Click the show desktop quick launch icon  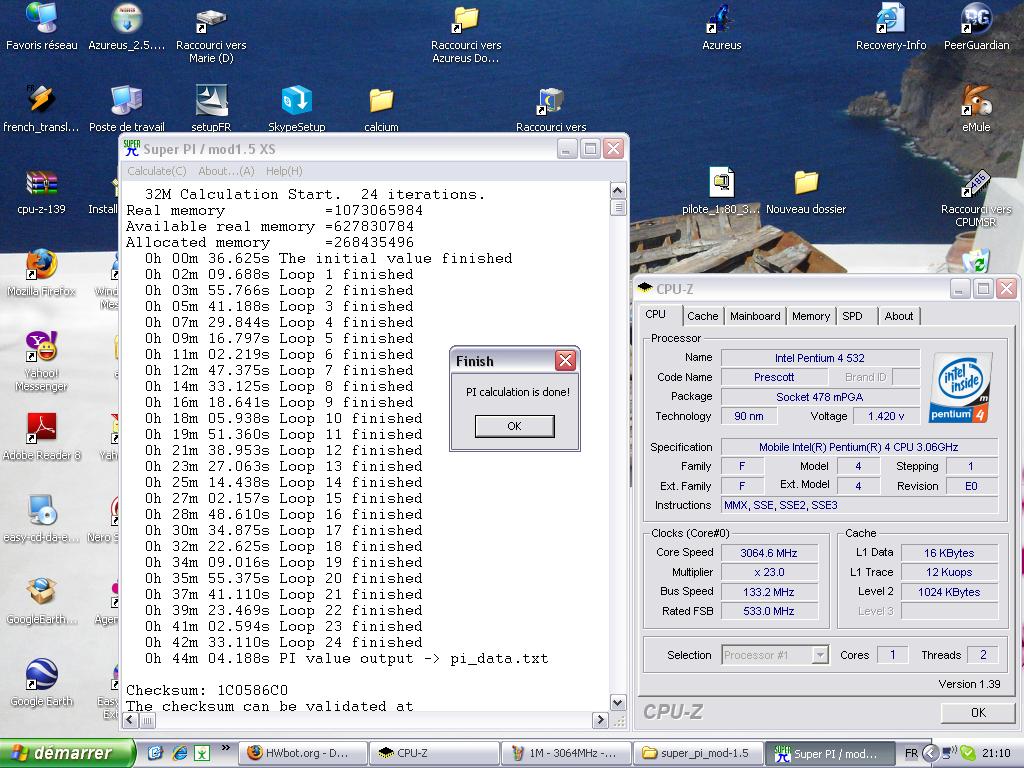pos(155,753)
